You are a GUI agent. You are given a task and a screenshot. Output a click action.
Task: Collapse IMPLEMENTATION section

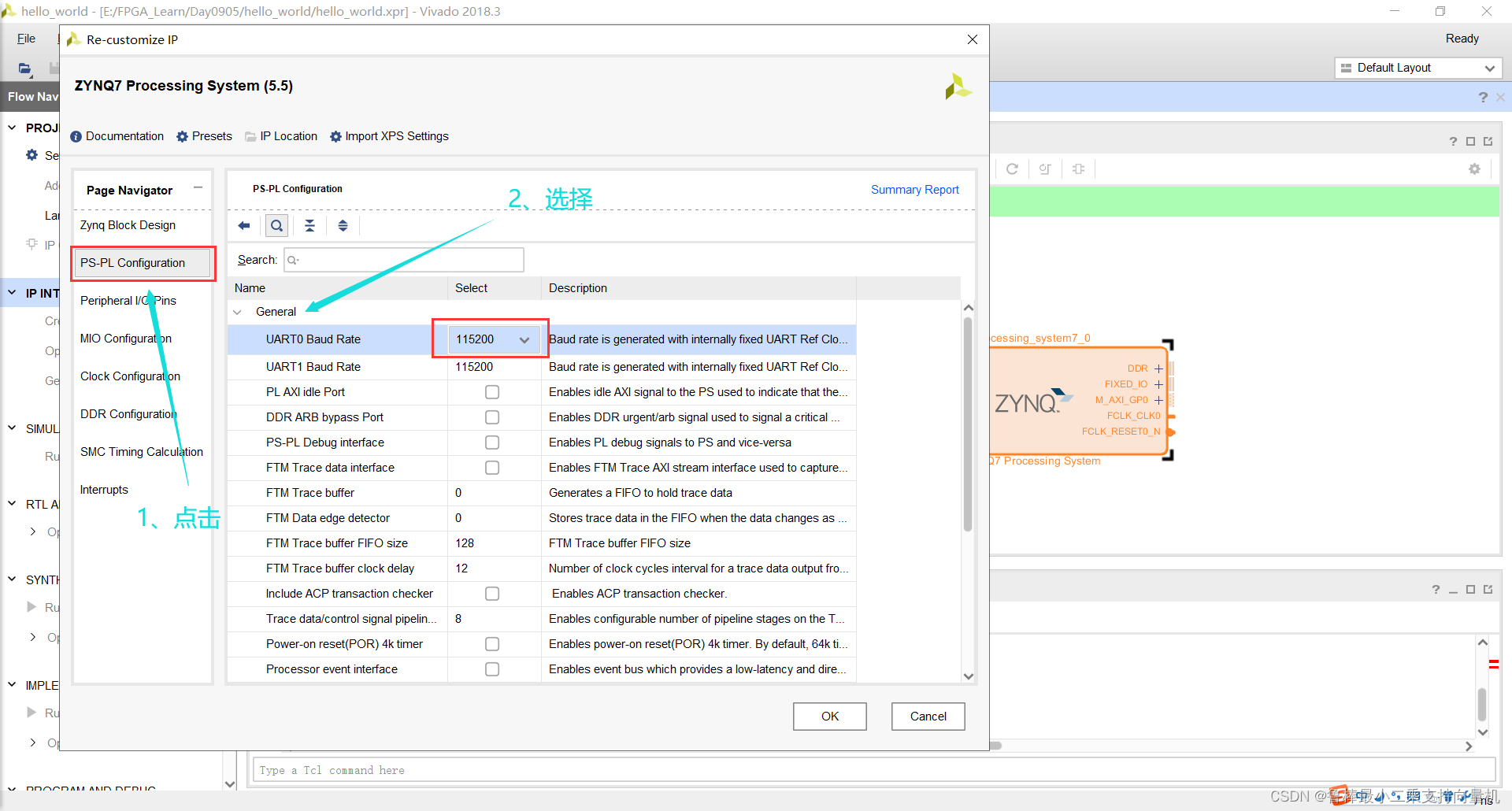[x=12, y=685]
